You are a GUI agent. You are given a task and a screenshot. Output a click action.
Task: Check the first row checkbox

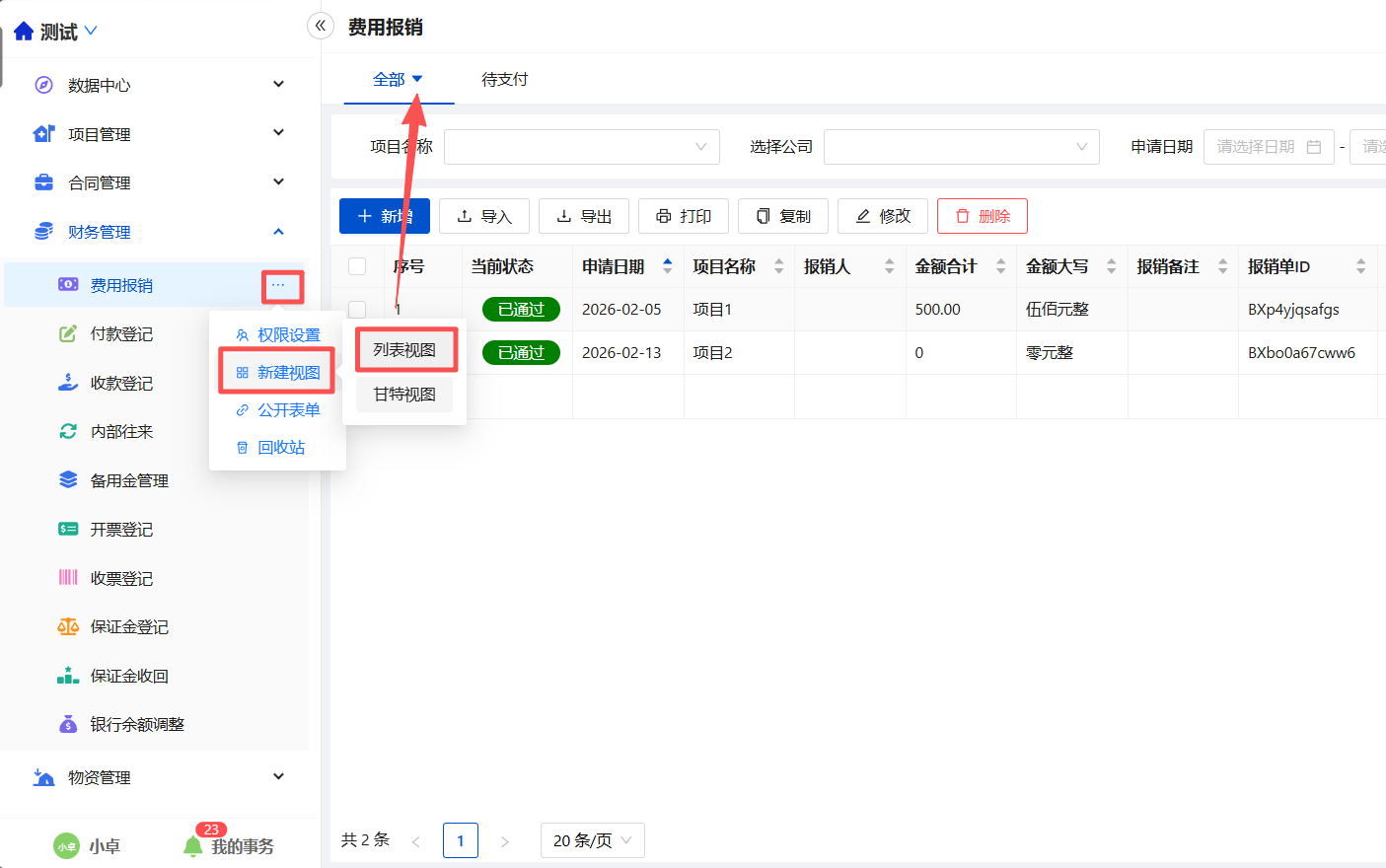point(357,310)
